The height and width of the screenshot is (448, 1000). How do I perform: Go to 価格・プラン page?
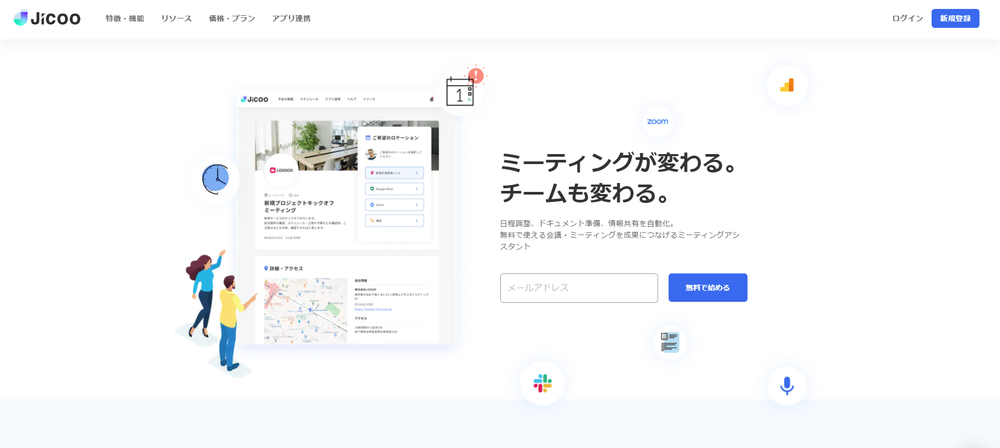tap(232, 19)
